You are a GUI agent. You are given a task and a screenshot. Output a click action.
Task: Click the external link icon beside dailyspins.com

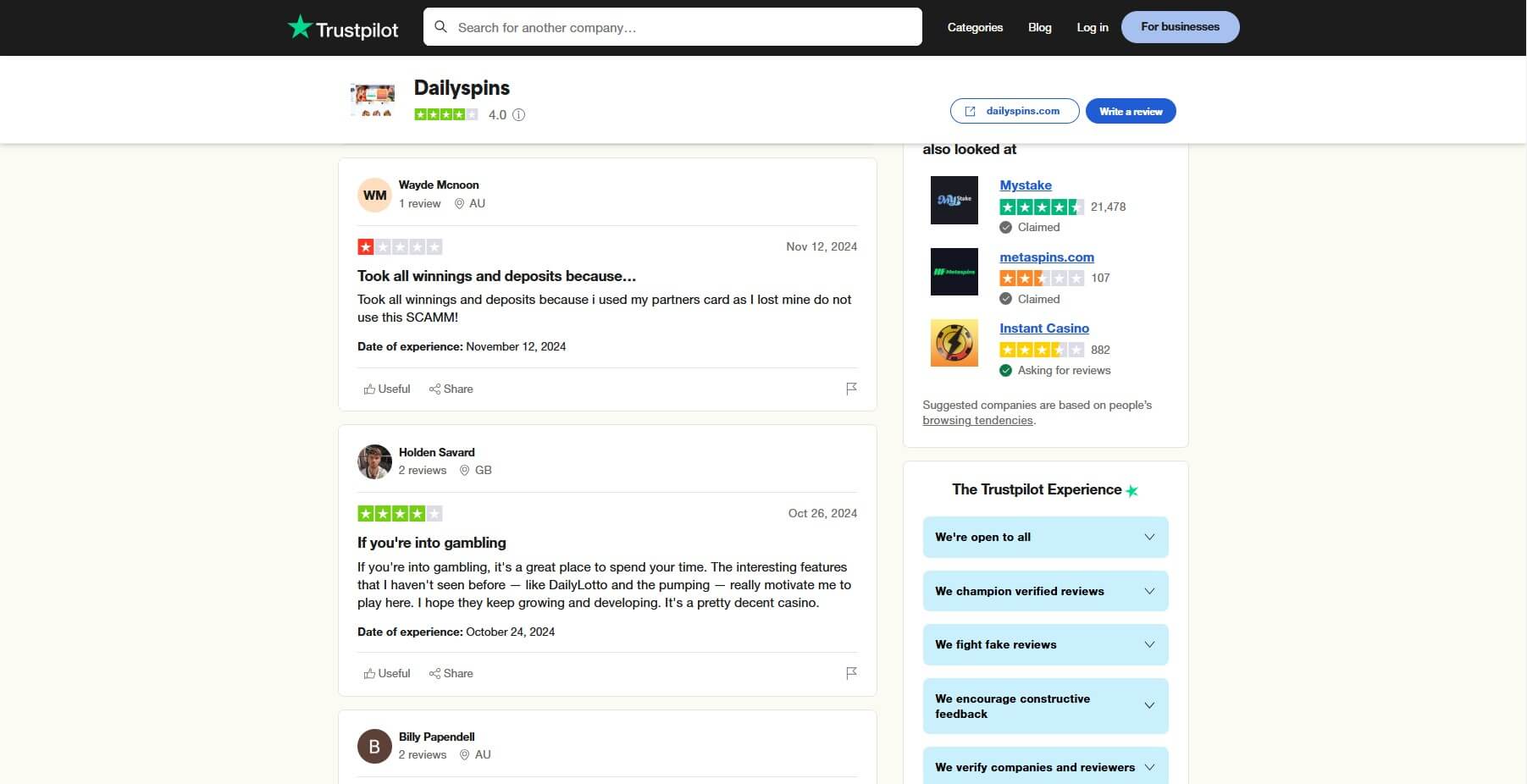click(x=970, y=111)
